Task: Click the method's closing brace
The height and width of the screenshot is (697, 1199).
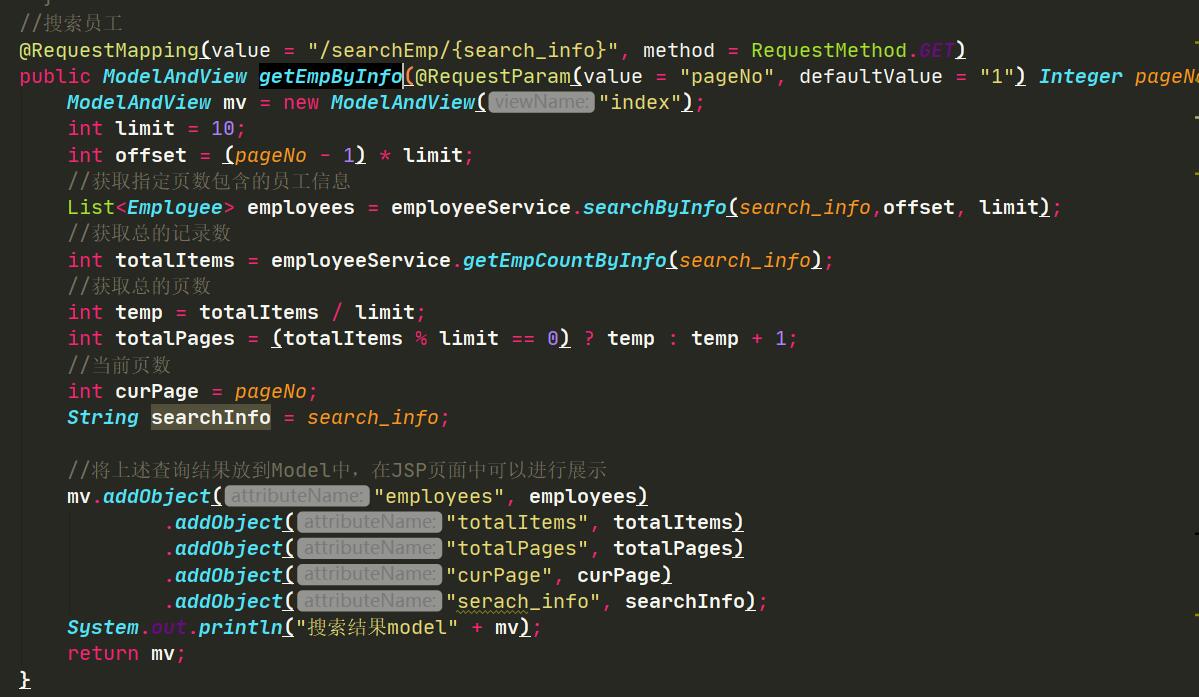Action: 24,679
